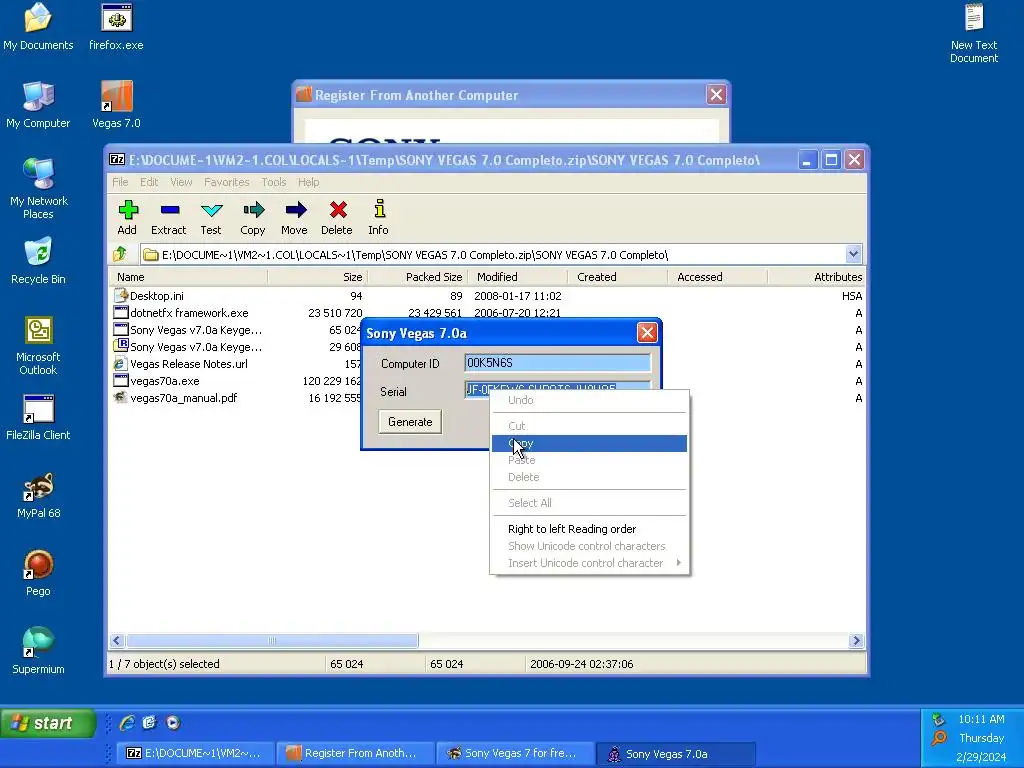The image size is (1024, 768).
Task: Click the horizontal scrollbar left arrow
Action: (117, 641)
